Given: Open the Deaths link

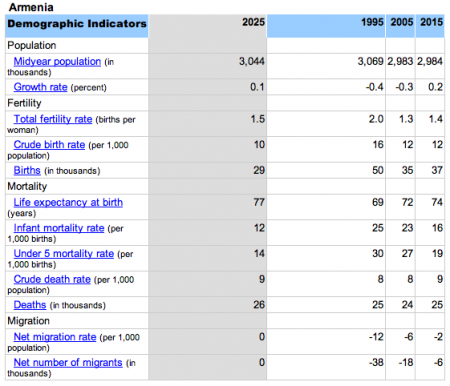Looking at the screenshot, I should tap(30, 305).
